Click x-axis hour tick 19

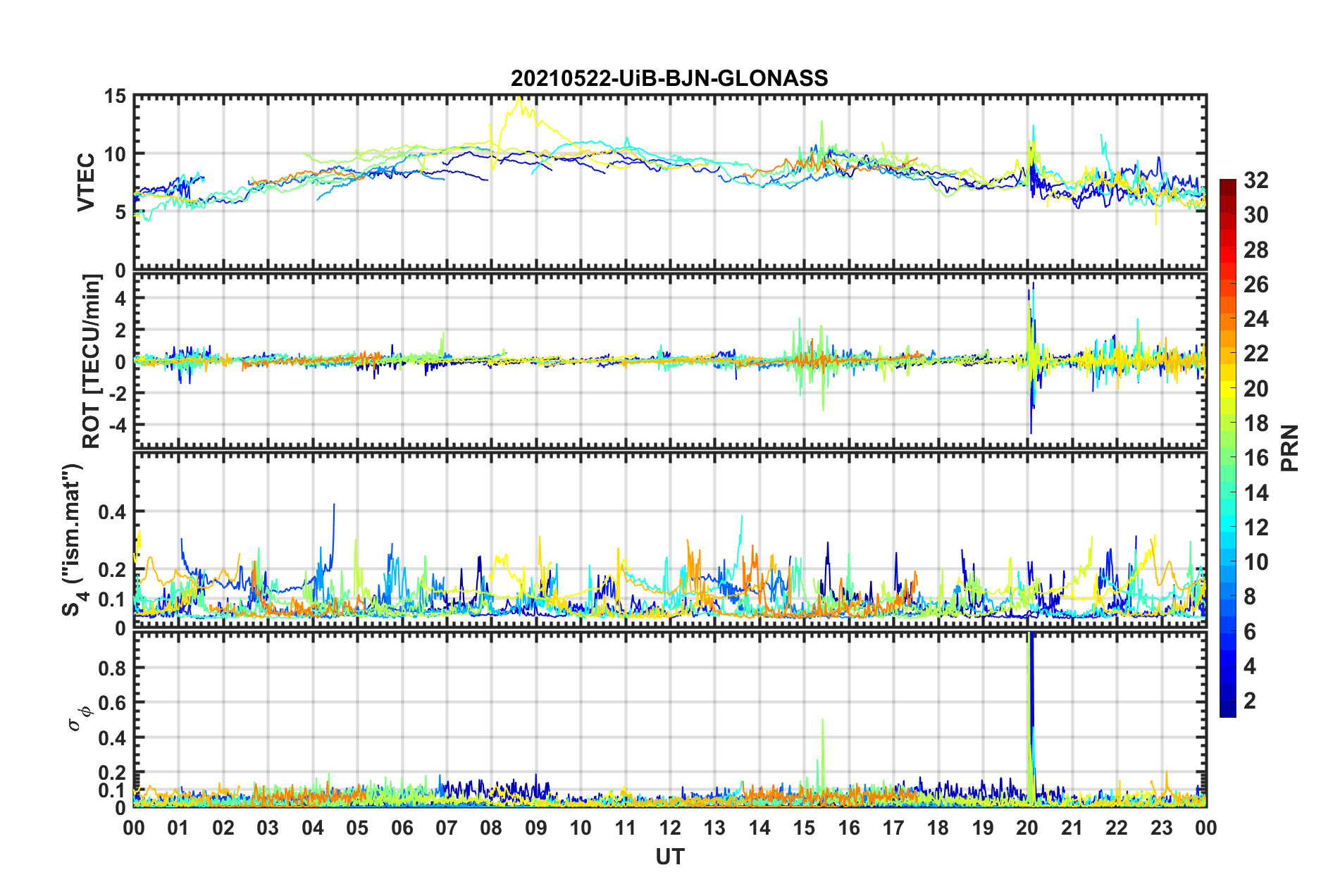point(983,828)
